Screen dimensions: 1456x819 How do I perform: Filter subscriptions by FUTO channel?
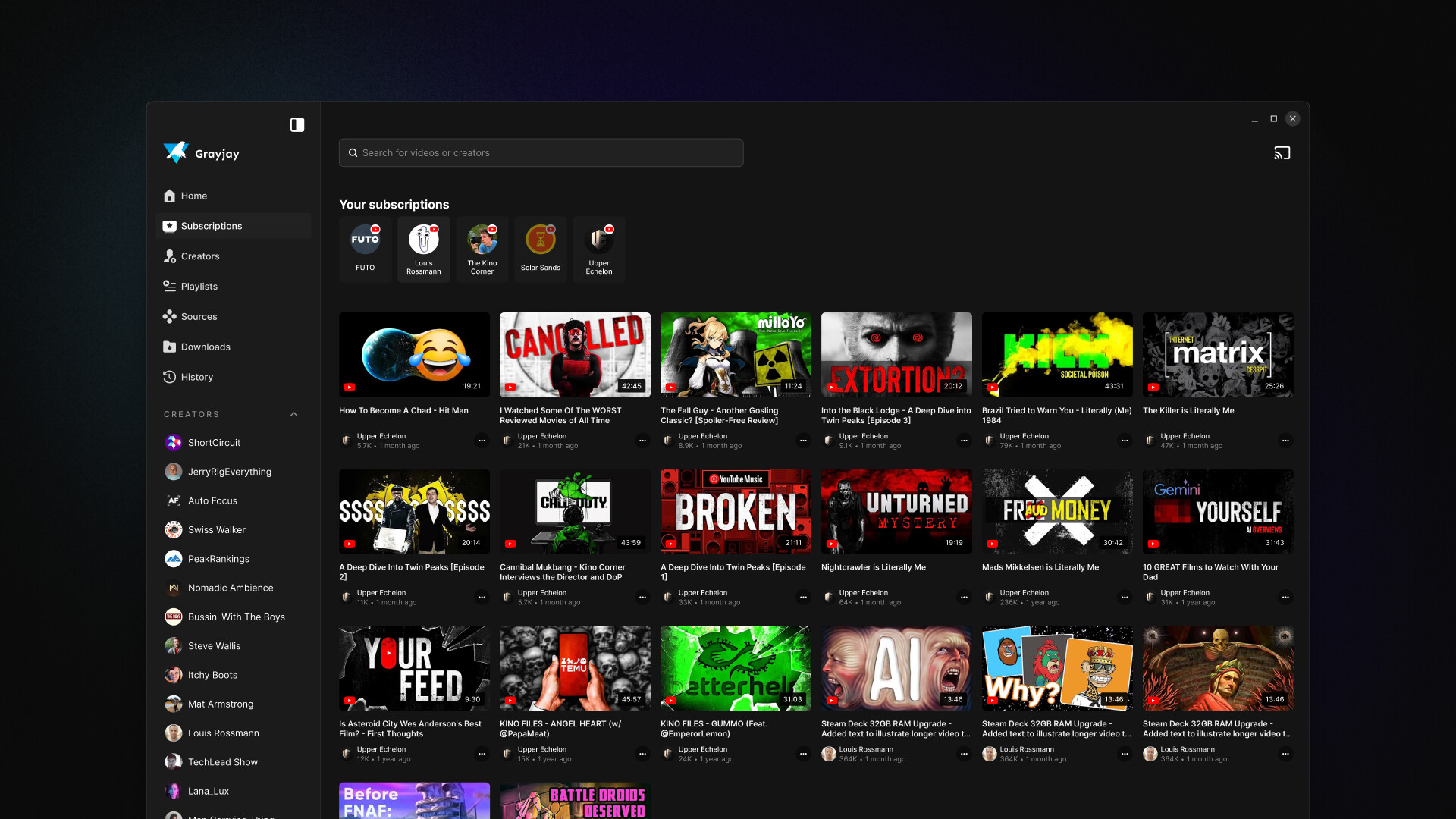pyautogui.click(x=366, y=249)
